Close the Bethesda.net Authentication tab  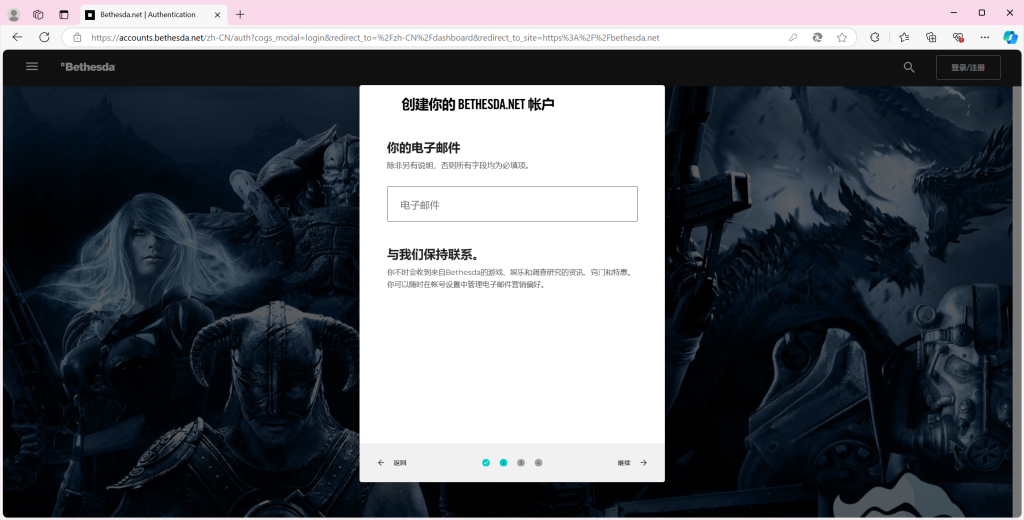[217, 14]
